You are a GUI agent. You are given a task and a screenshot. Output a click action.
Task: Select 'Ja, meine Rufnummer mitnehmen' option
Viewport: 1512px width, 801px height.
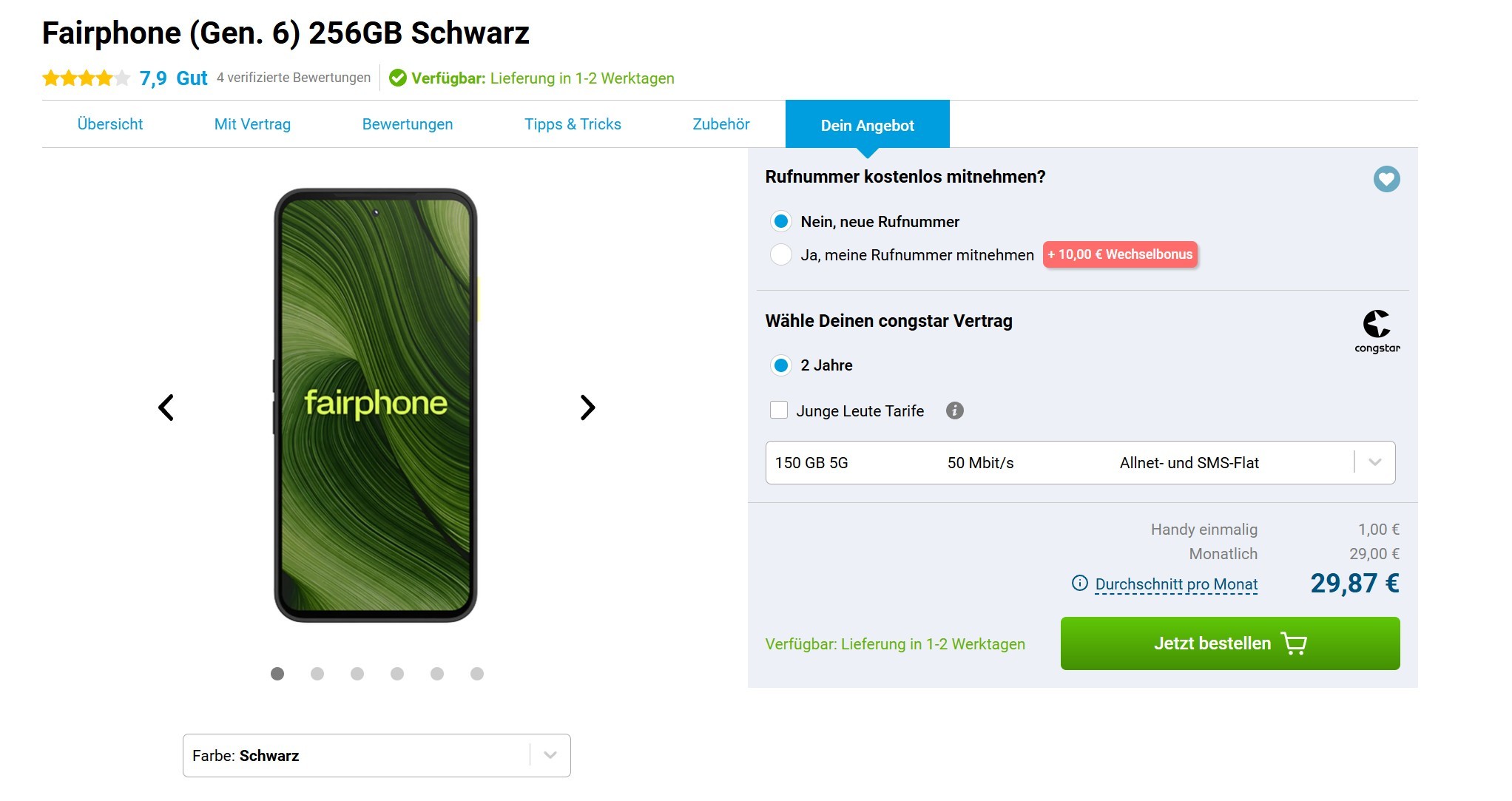click(781, 254)
